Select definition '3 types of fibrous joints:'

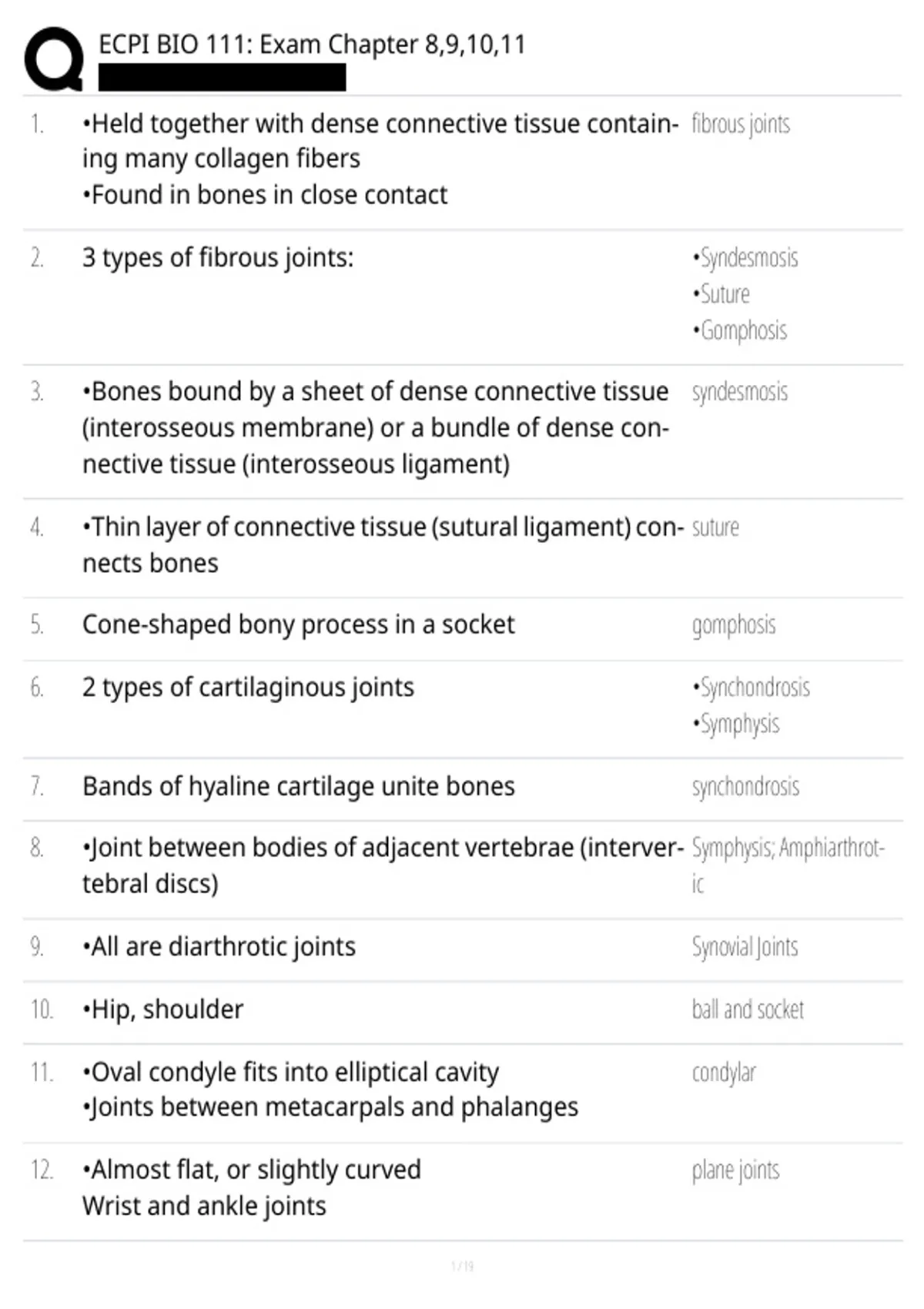coord(218,257)
